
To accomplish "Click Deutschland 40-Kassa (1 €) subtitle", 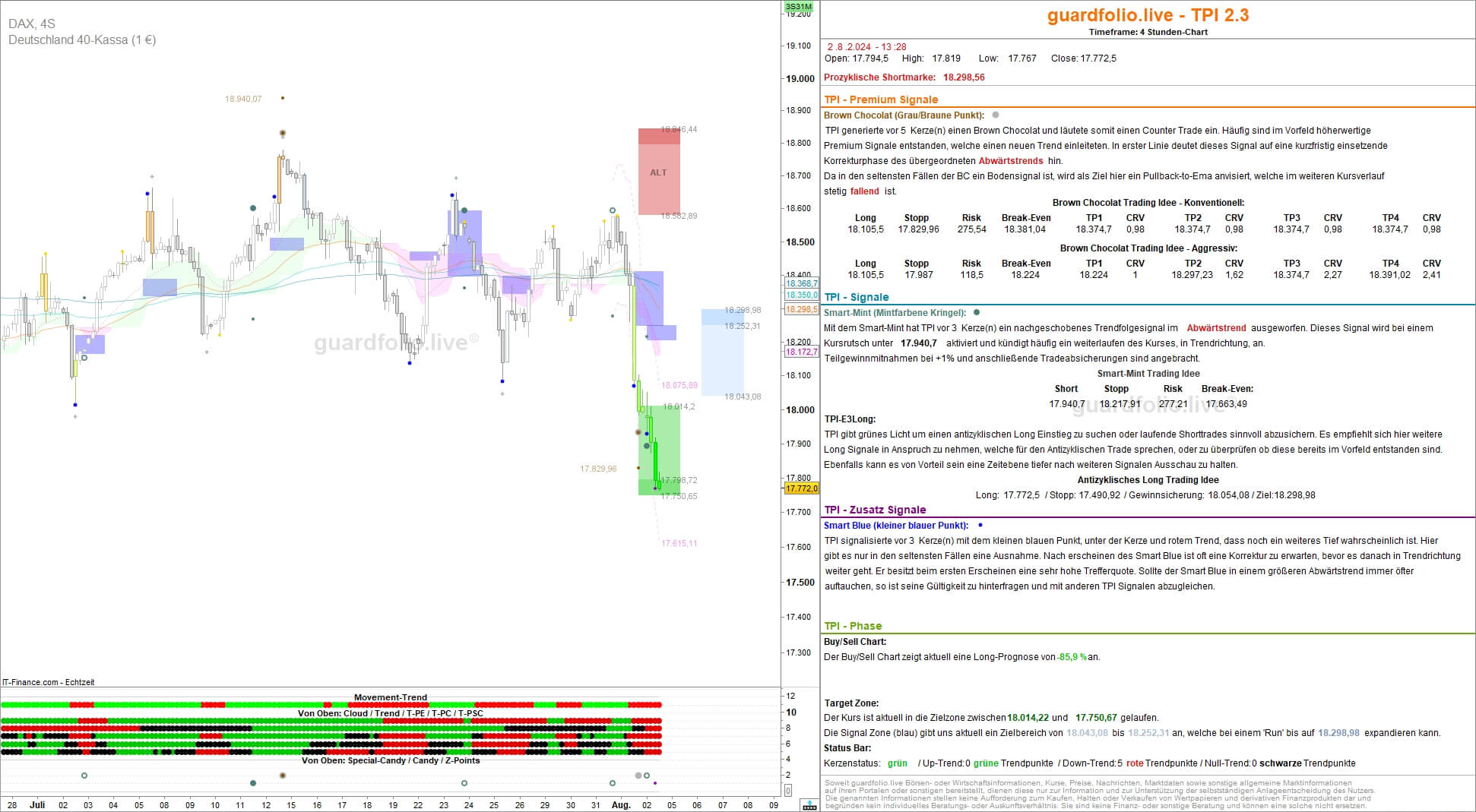I will click(82, 39).
